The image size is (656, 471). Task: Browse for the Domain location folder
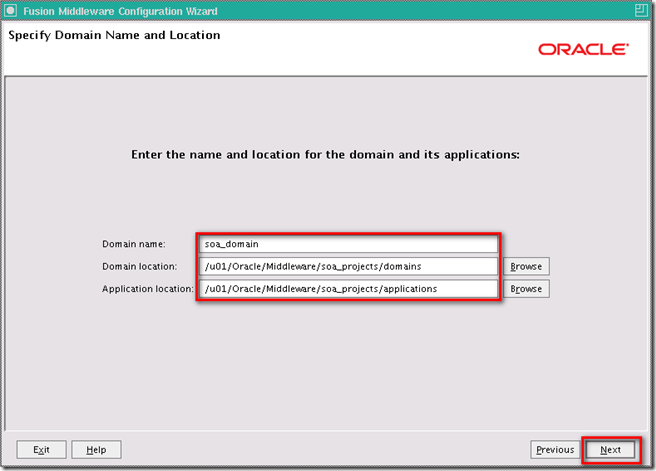tap(526, 266)
